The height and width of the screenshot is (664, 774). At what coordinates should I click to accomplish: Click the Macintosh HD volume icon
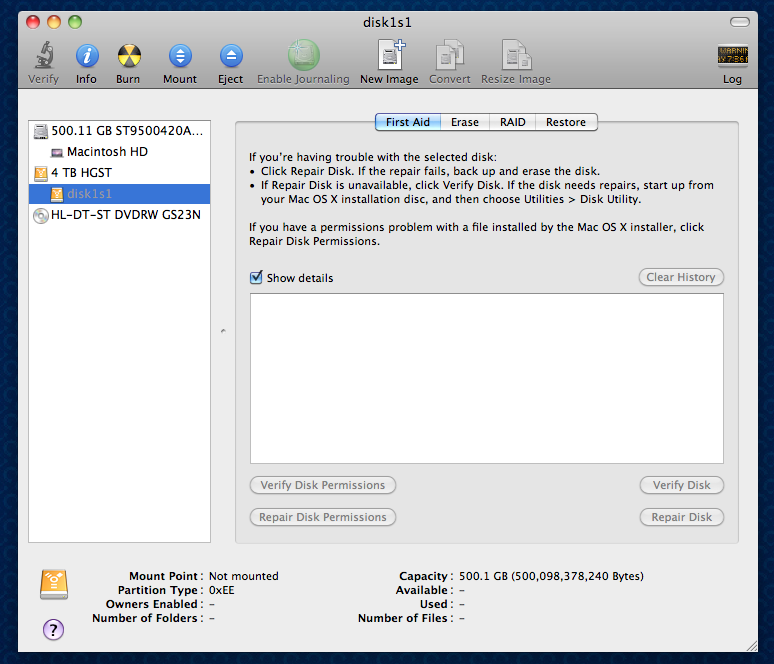(57, 153)
